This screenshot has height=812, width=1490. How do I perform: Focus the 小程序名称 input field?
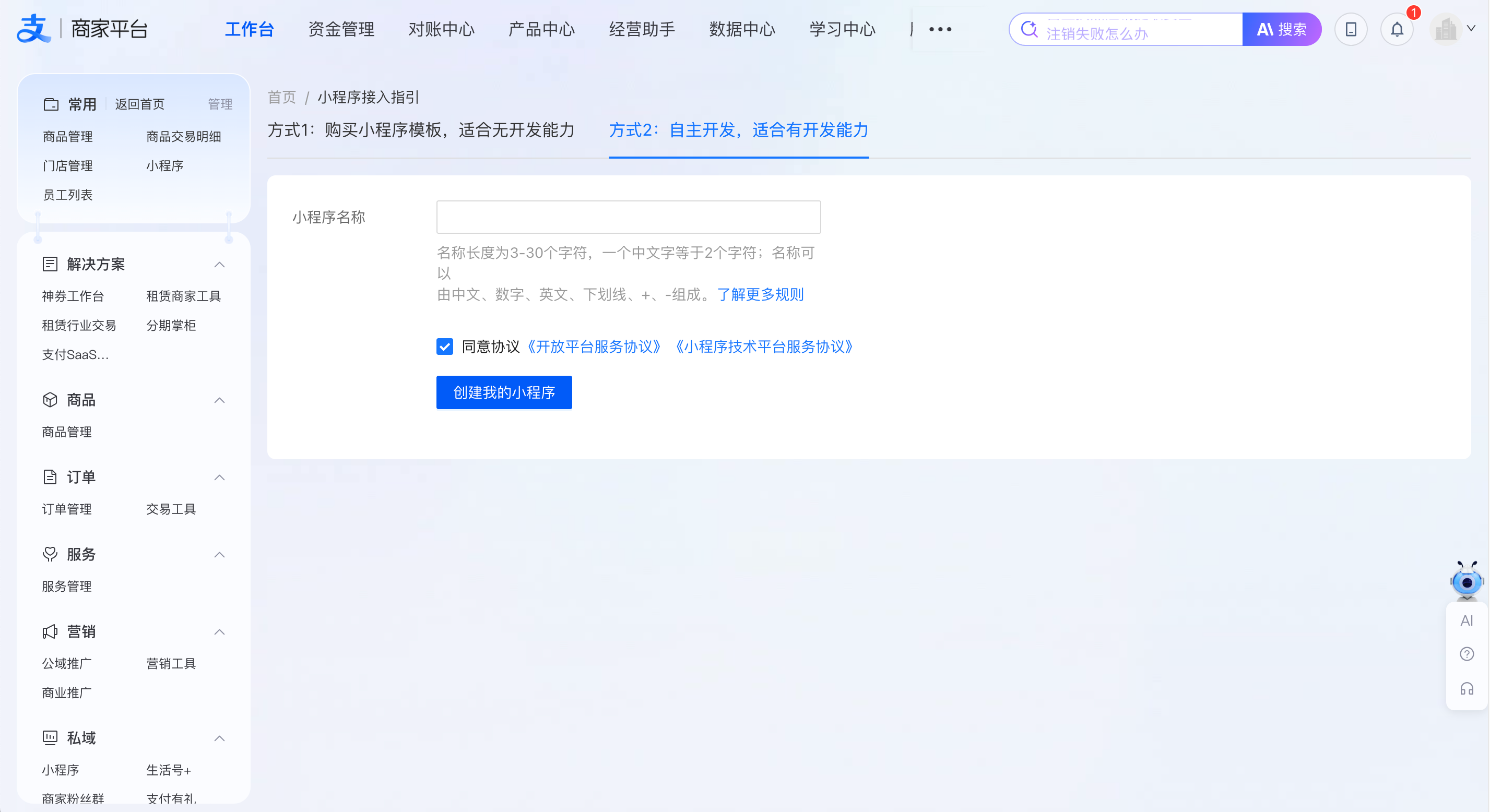tap(628, 217)
